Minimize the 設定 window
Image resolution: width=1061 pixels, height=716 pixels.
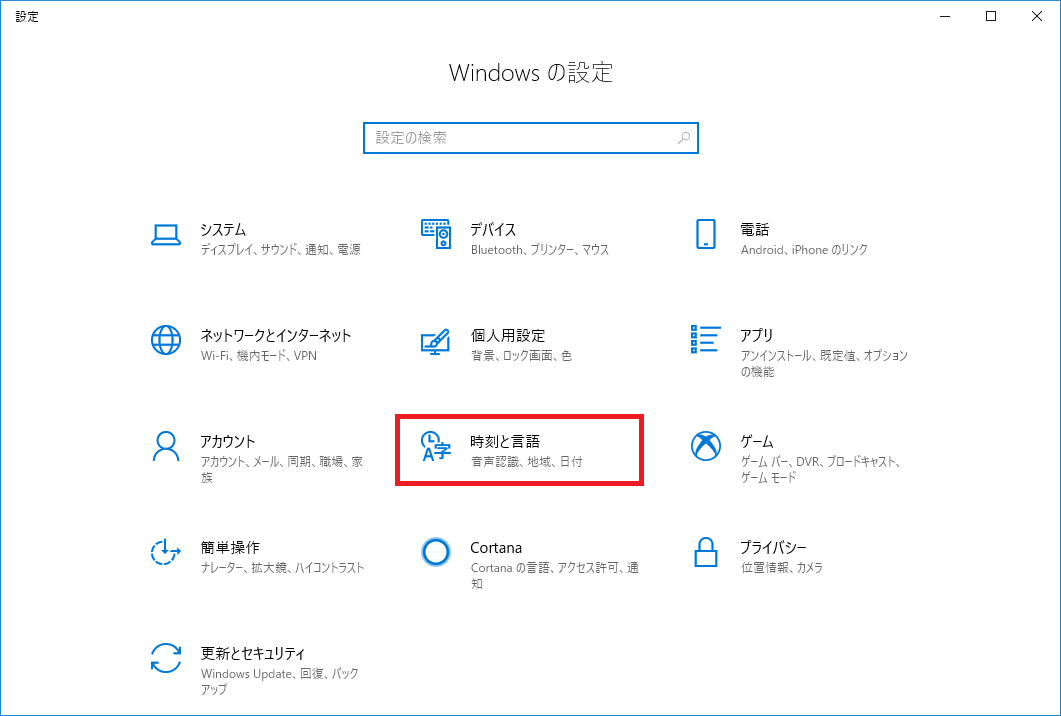[945, 16]
